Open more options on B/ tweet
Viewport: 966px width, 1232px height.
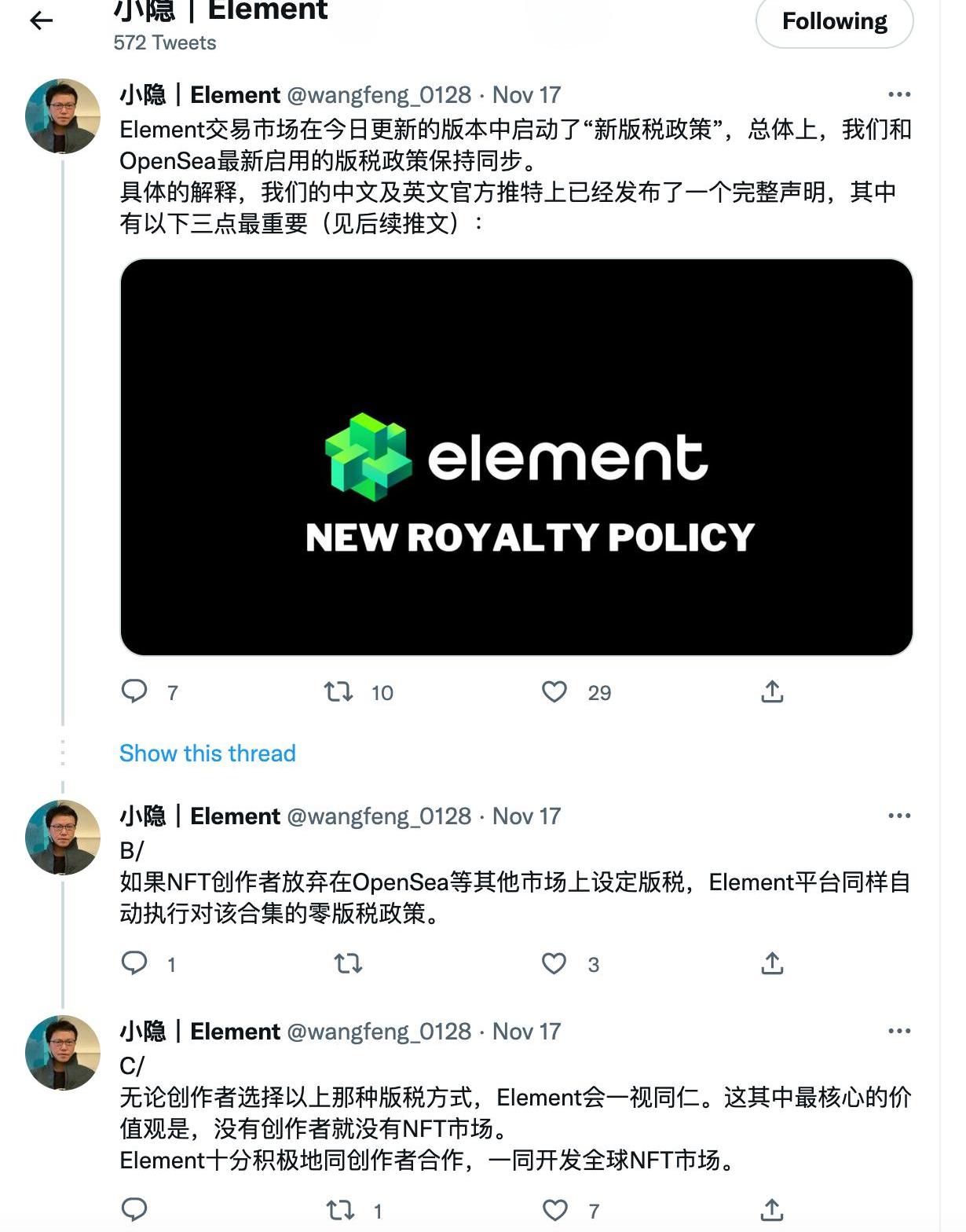898,816
